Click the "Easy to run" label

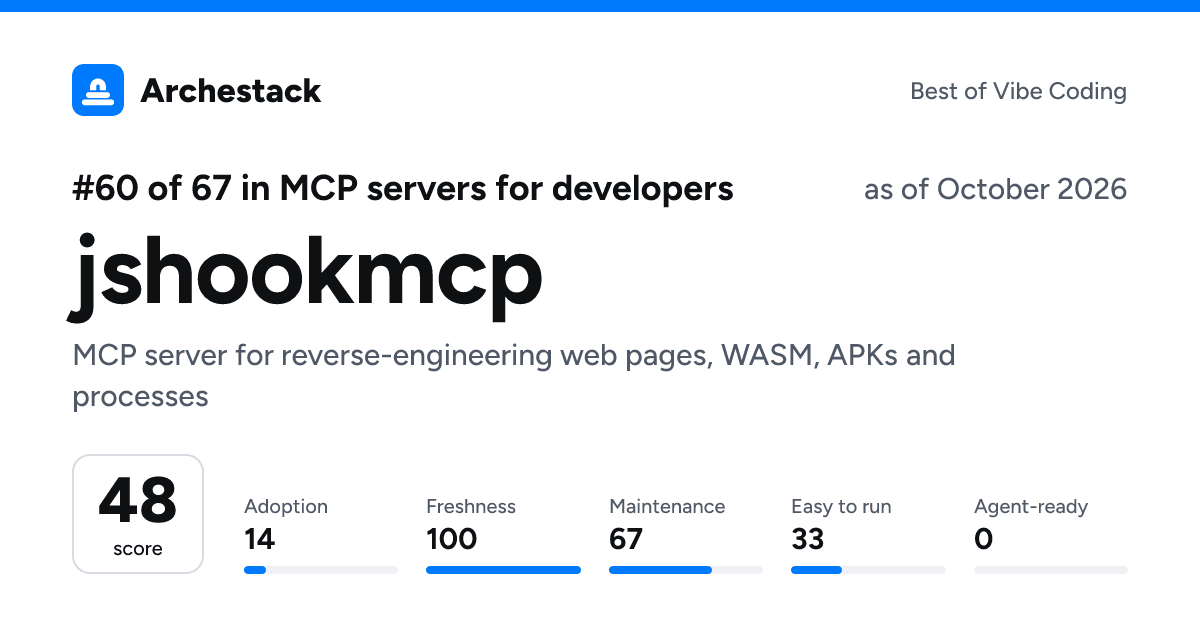pos(841,507)
